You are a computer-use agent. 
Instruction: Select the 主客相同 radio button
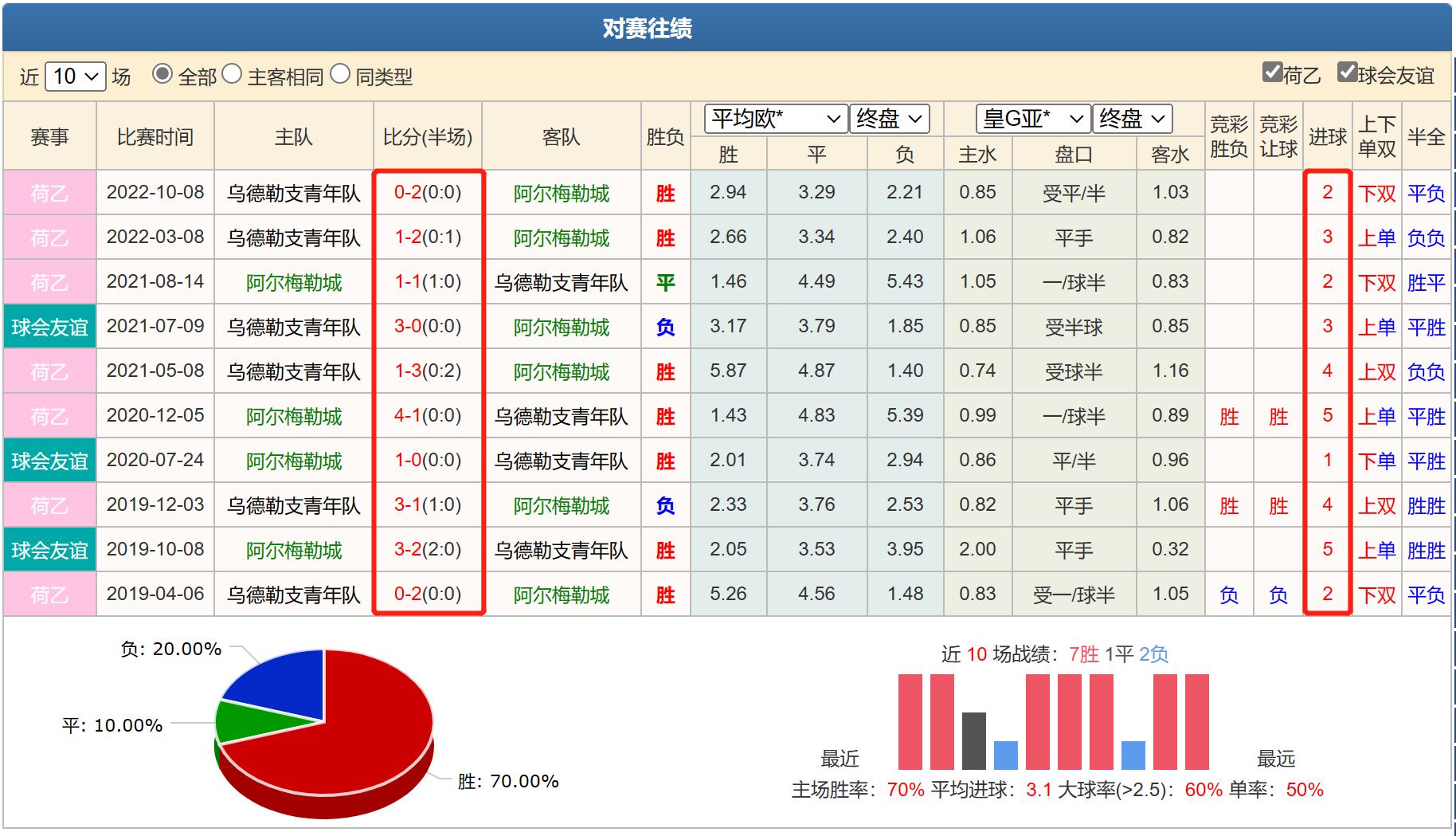pyautogui.click(x=233, y=74)
